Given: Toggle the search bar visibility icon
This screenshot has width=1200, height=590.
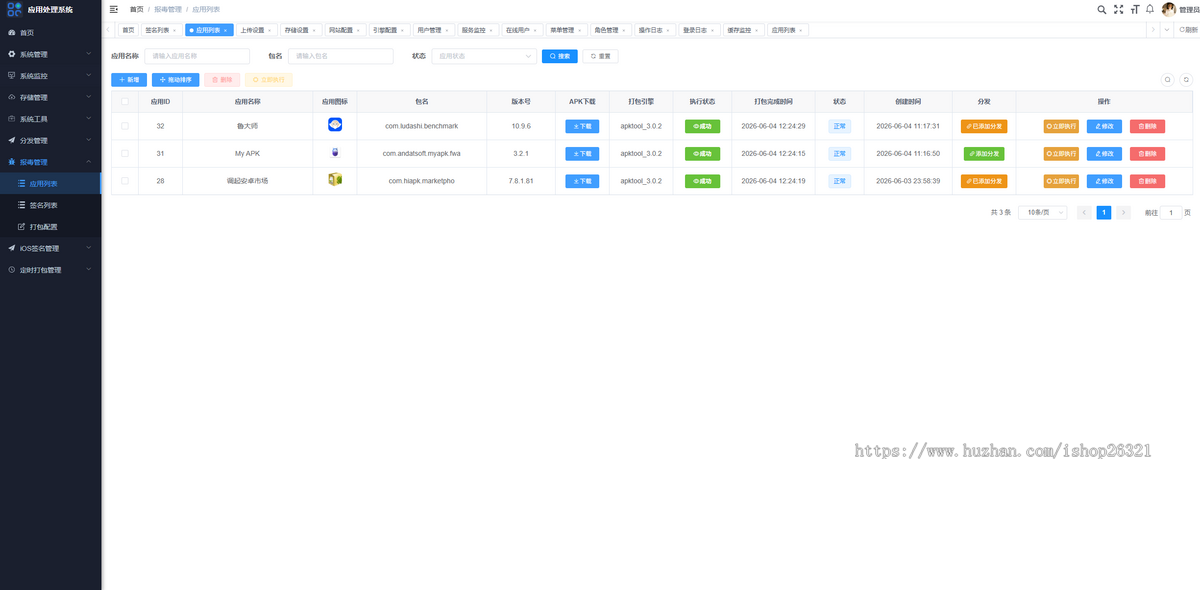Looking at the screenshot, I should point(1167,79).
